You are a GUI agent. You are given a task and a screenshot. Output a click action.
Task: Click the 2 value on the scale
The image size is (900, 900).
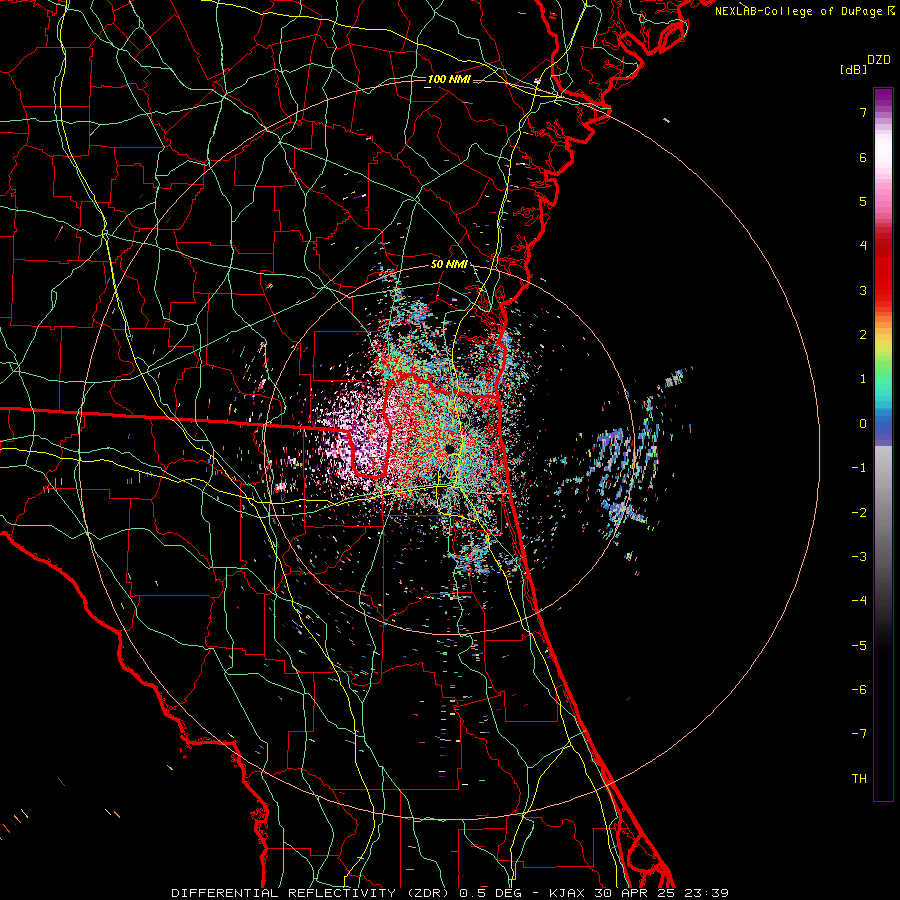click(863, 335)
